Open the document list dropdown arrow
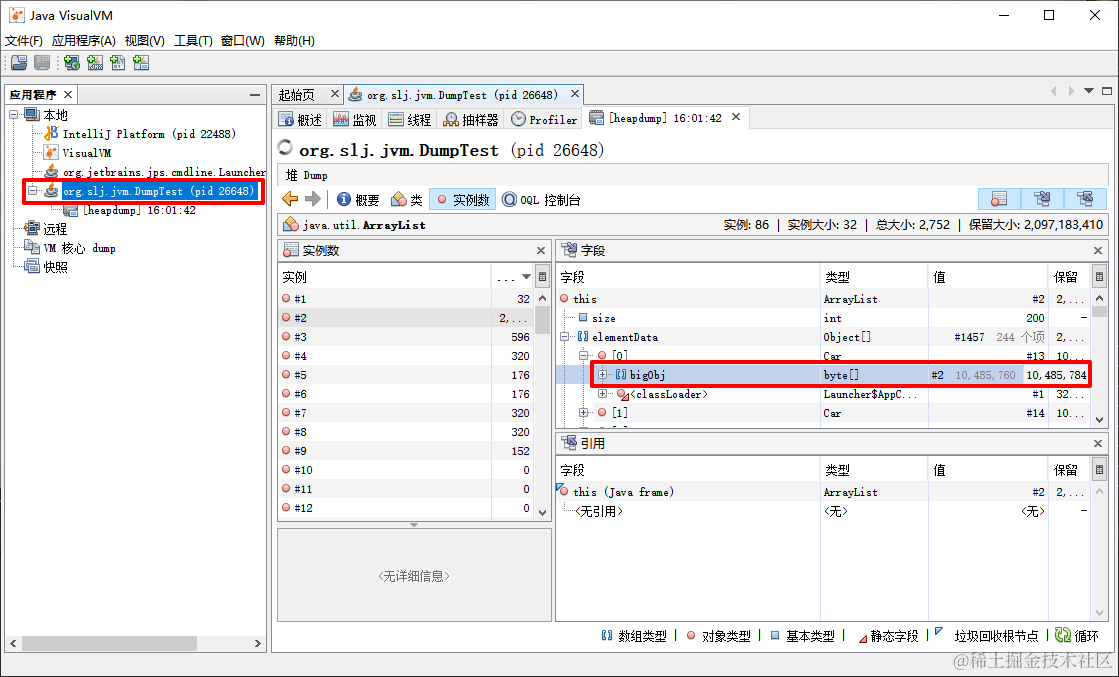Screen dimensions: 1119x677 coord(1089,91)
